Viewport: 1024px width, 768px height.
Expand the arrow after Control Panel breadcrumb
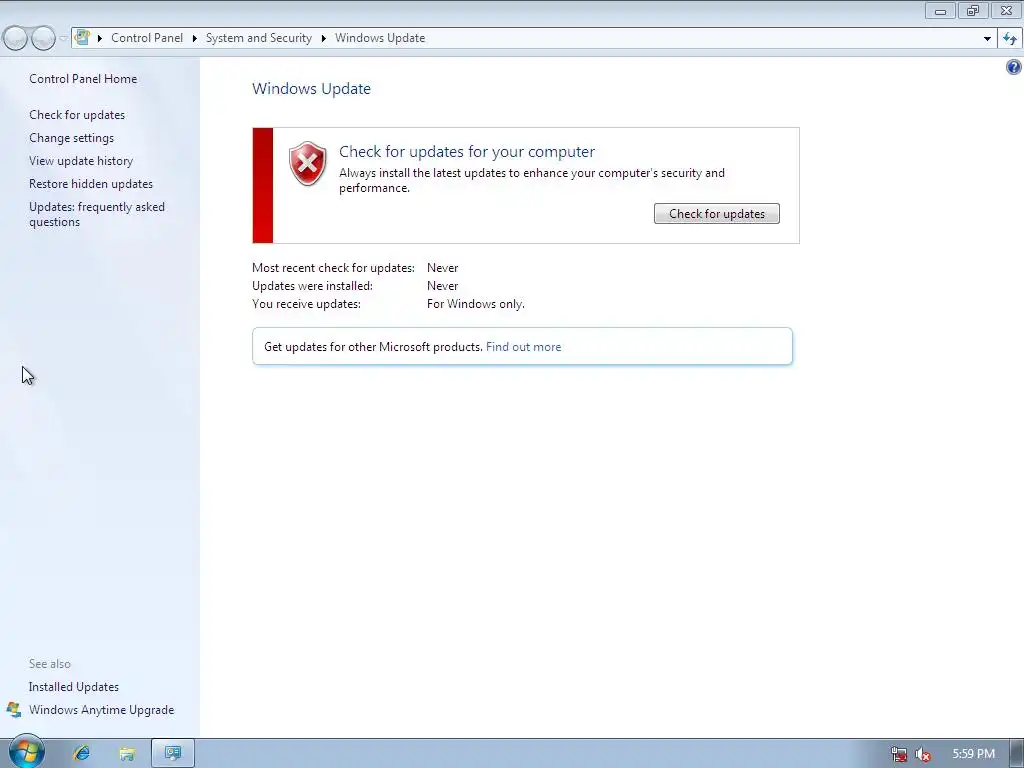click(195, 39)
